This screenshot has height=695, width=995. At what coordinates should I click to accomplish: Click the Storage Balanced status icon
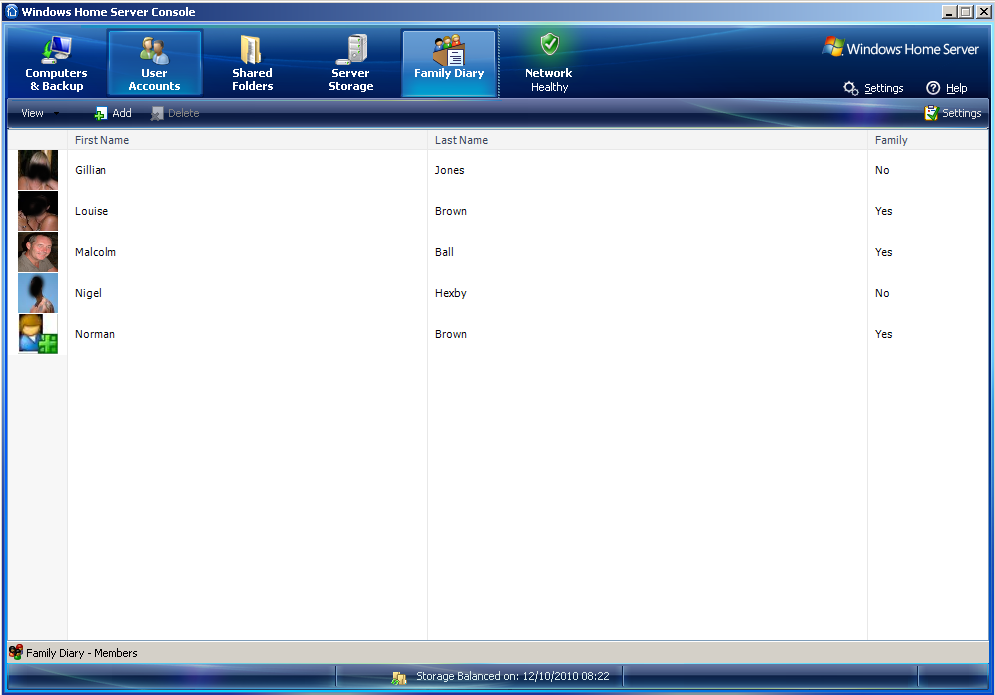[x=399, y=677]
